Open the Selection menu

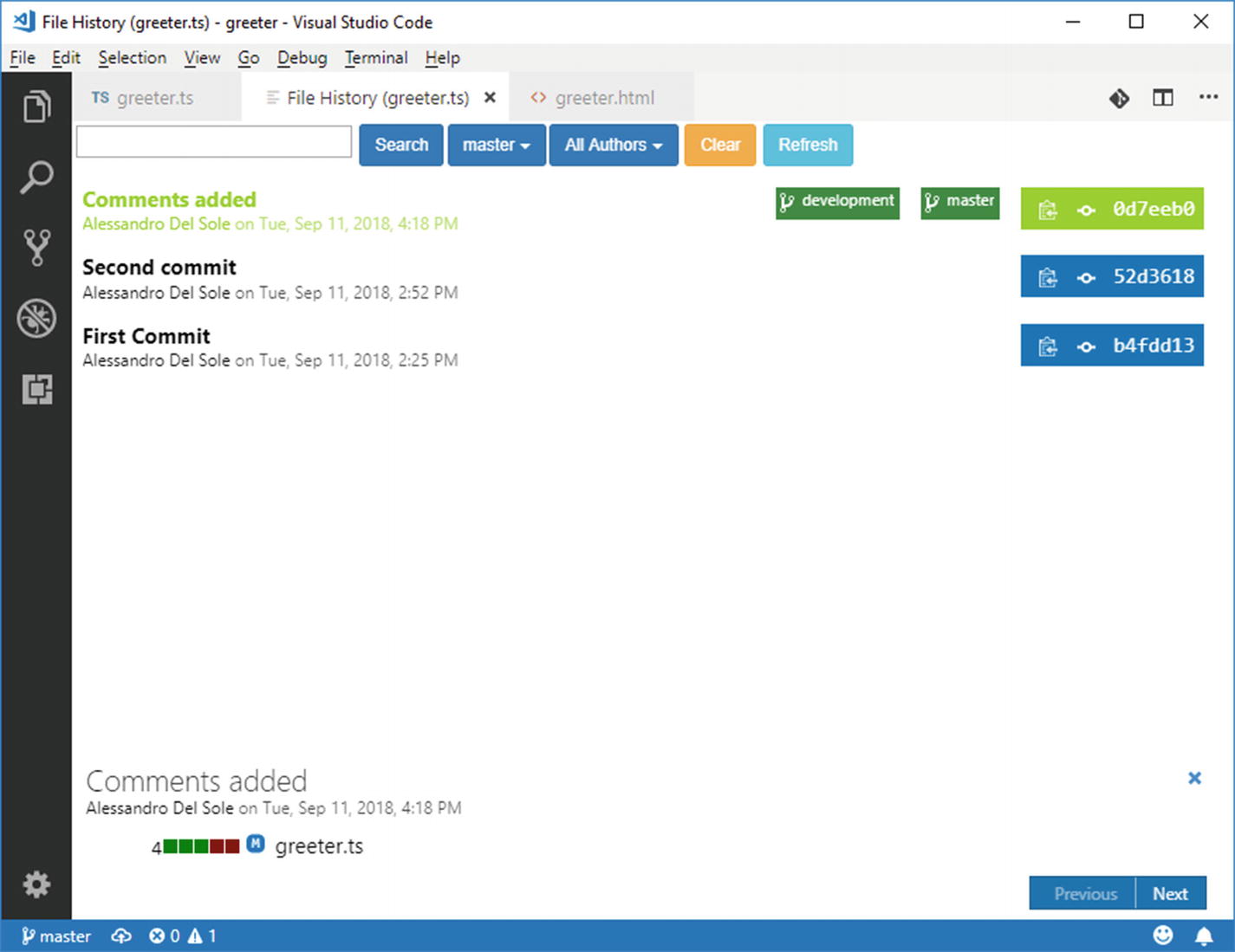point(132,58)
